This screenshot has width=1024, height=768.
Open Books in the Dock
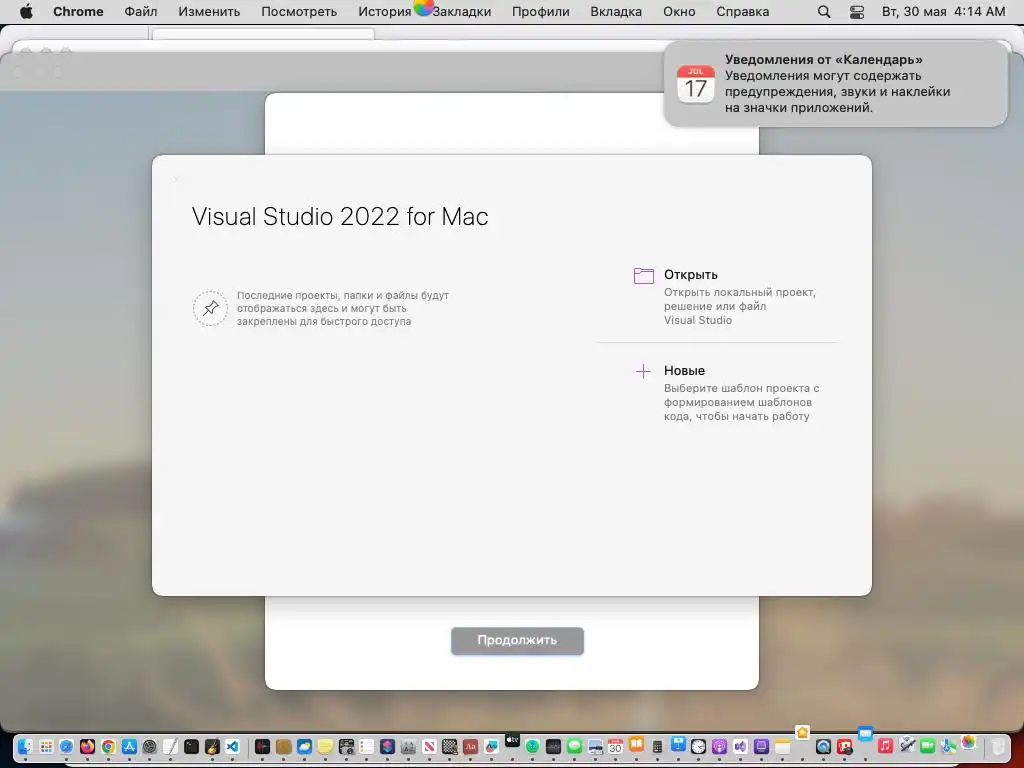click(x=636, y=744)
